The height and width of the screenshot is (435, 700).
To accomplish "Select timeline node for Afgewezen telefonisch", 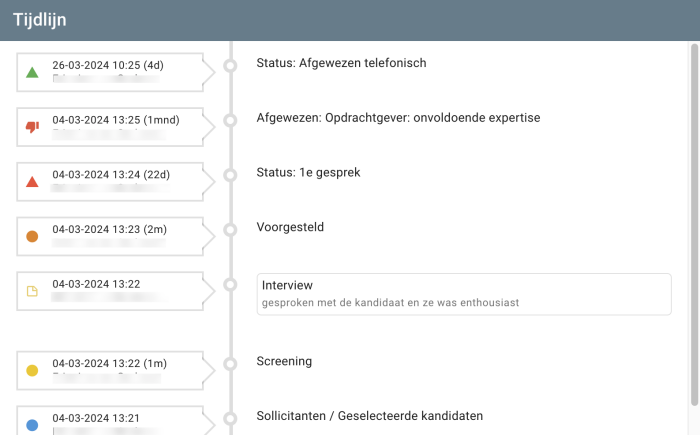I will (x=230, y=65).
